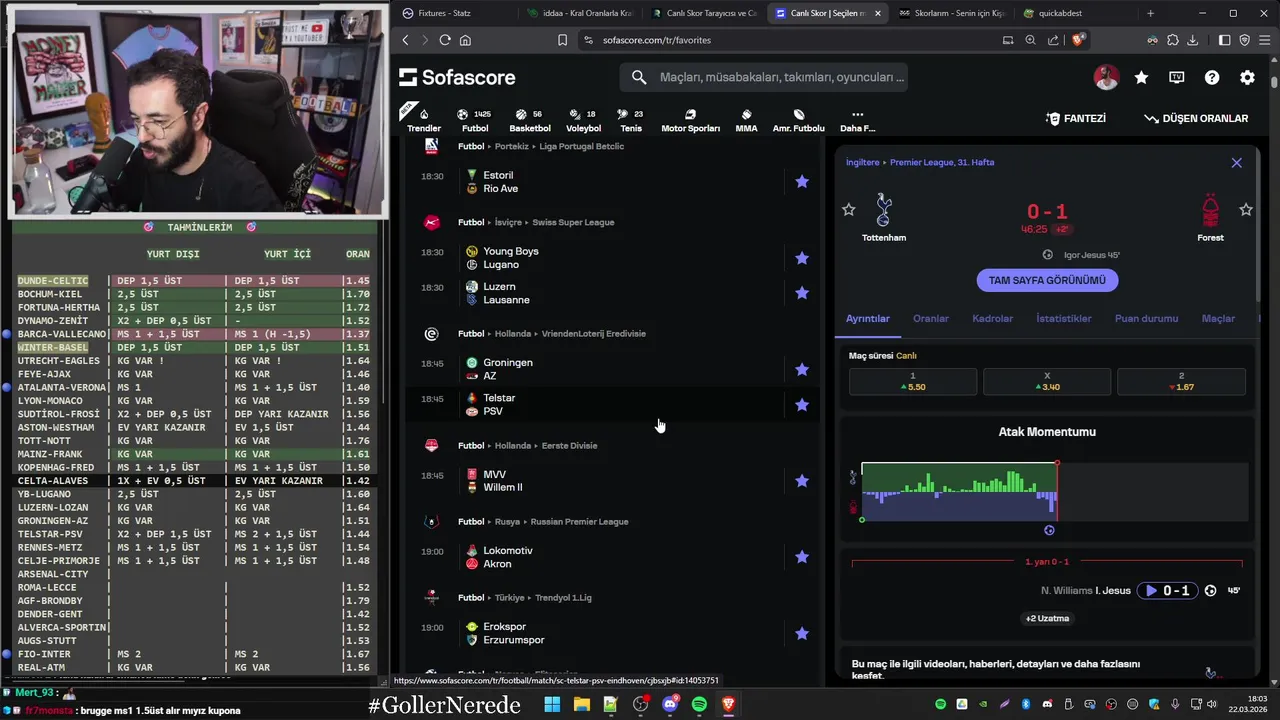Unfavorite Telstar vs PSV match
The width and height of the screenshot is (1280, 720).
point(802,405)
